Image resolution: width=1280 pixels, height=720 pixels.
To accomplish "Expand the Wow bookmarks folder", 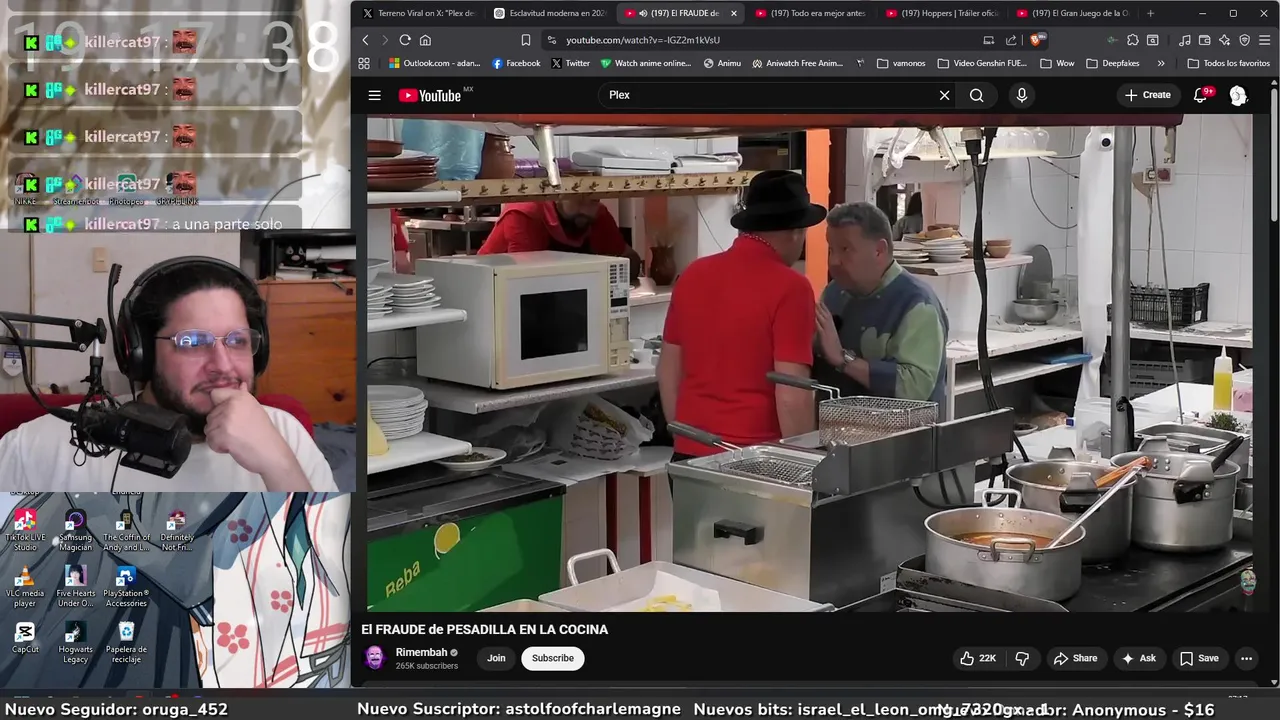I will 1057,63.
